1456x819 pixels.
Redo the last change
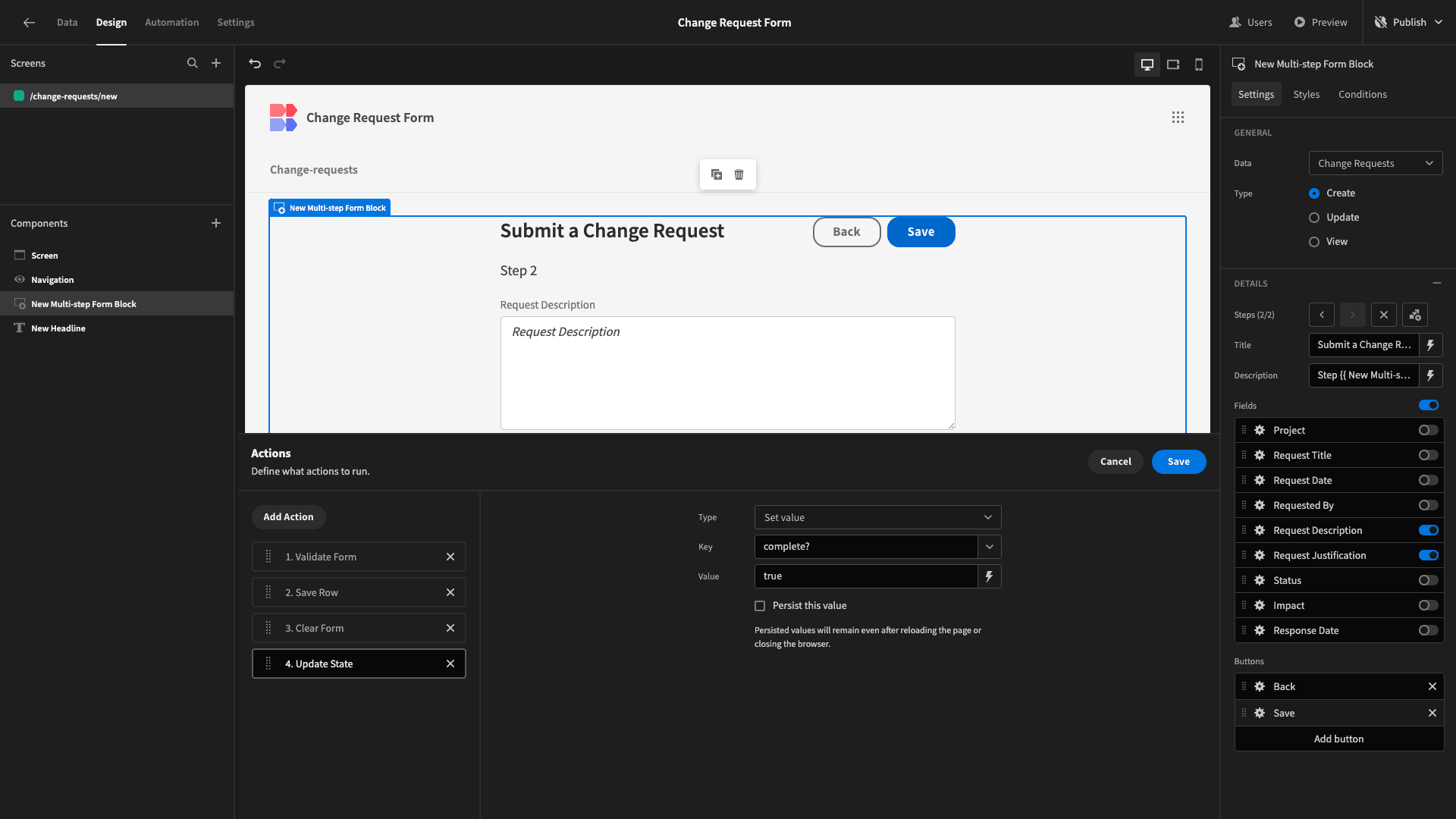pos(280,64)
